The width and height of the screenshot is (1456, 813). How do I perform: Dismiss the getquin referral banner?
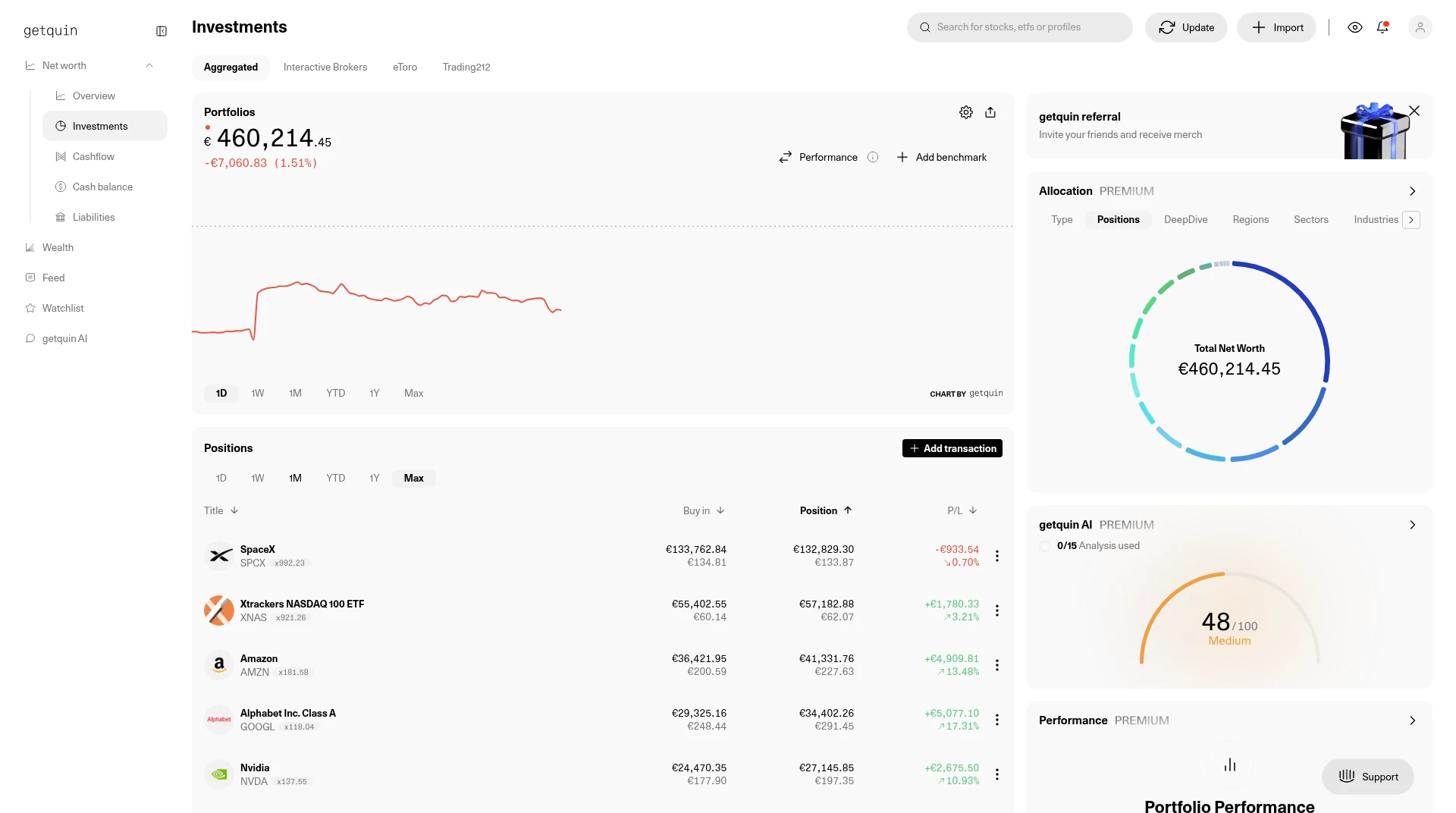(x=1414, y=111)
